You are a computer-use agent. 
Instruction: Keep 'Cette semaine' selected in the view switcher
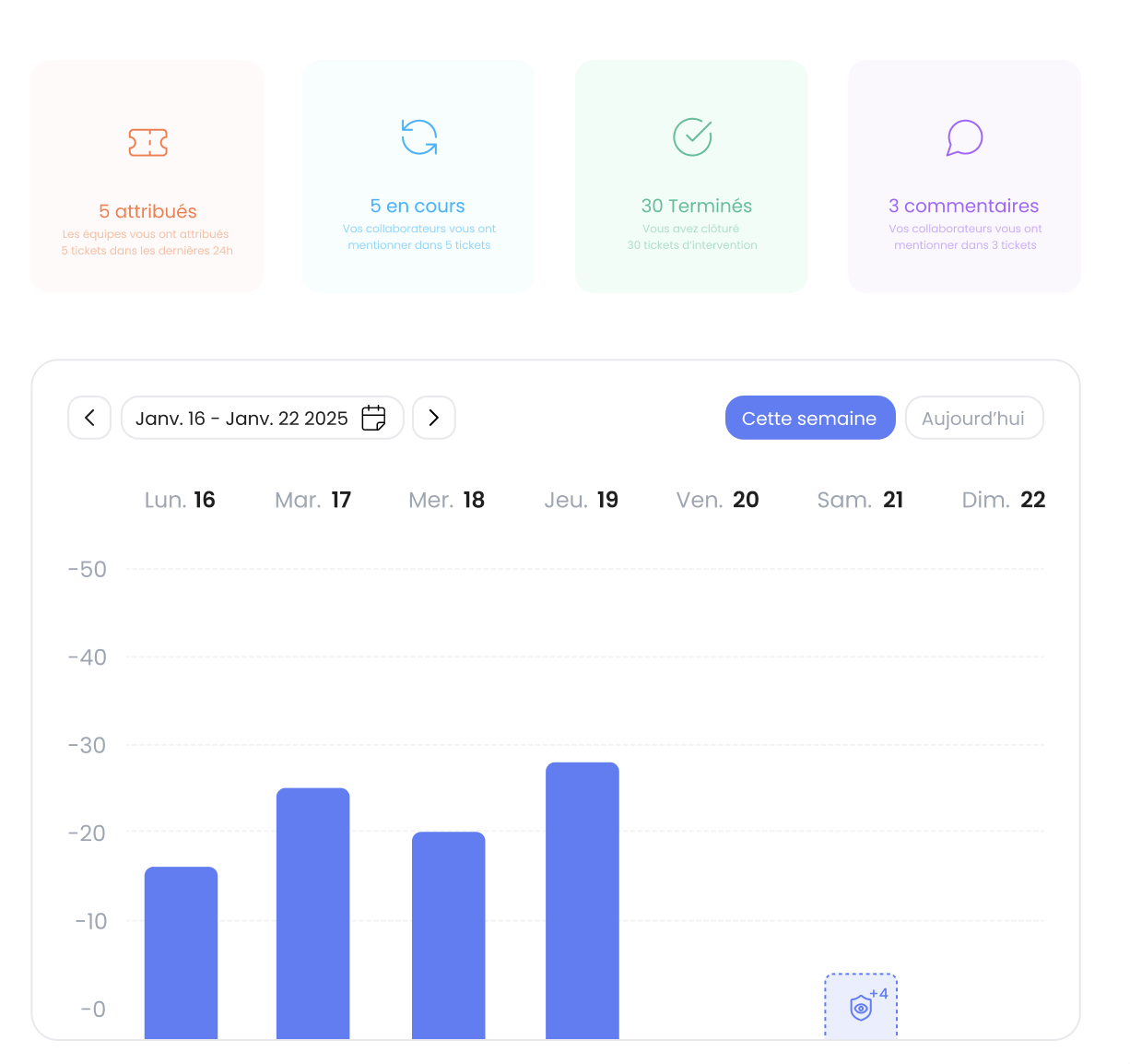click(x=809, y=418)
